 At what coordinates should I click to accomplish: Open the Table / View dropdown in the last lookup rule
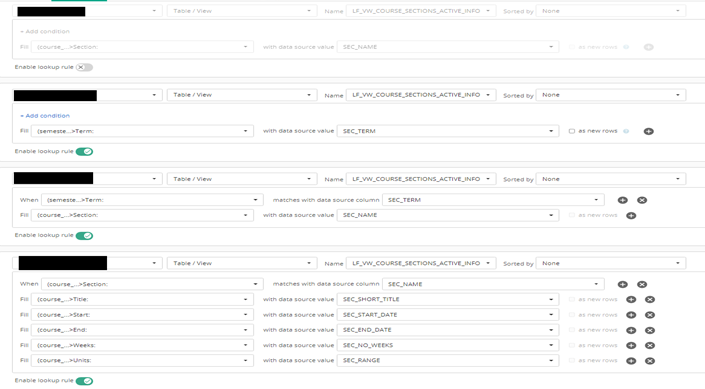[x=242, y=264]
